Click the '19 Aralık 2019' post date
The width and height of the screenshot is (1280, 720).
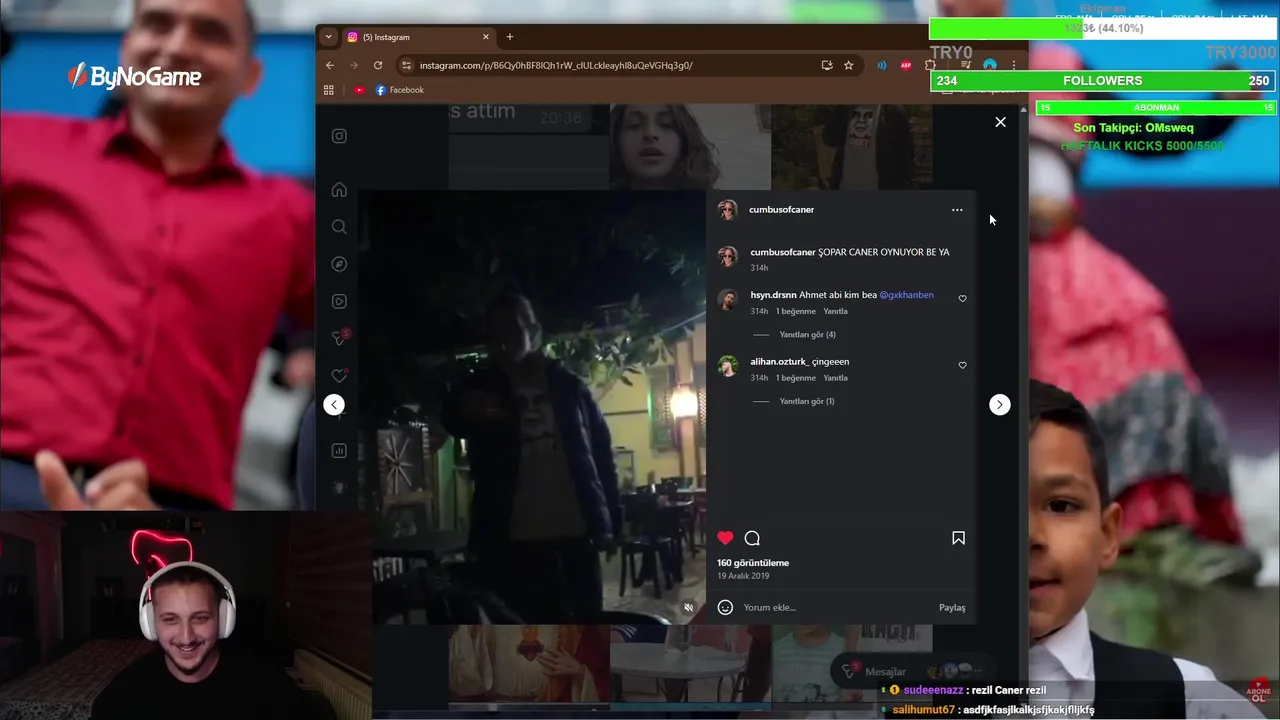tap(743, 576)
